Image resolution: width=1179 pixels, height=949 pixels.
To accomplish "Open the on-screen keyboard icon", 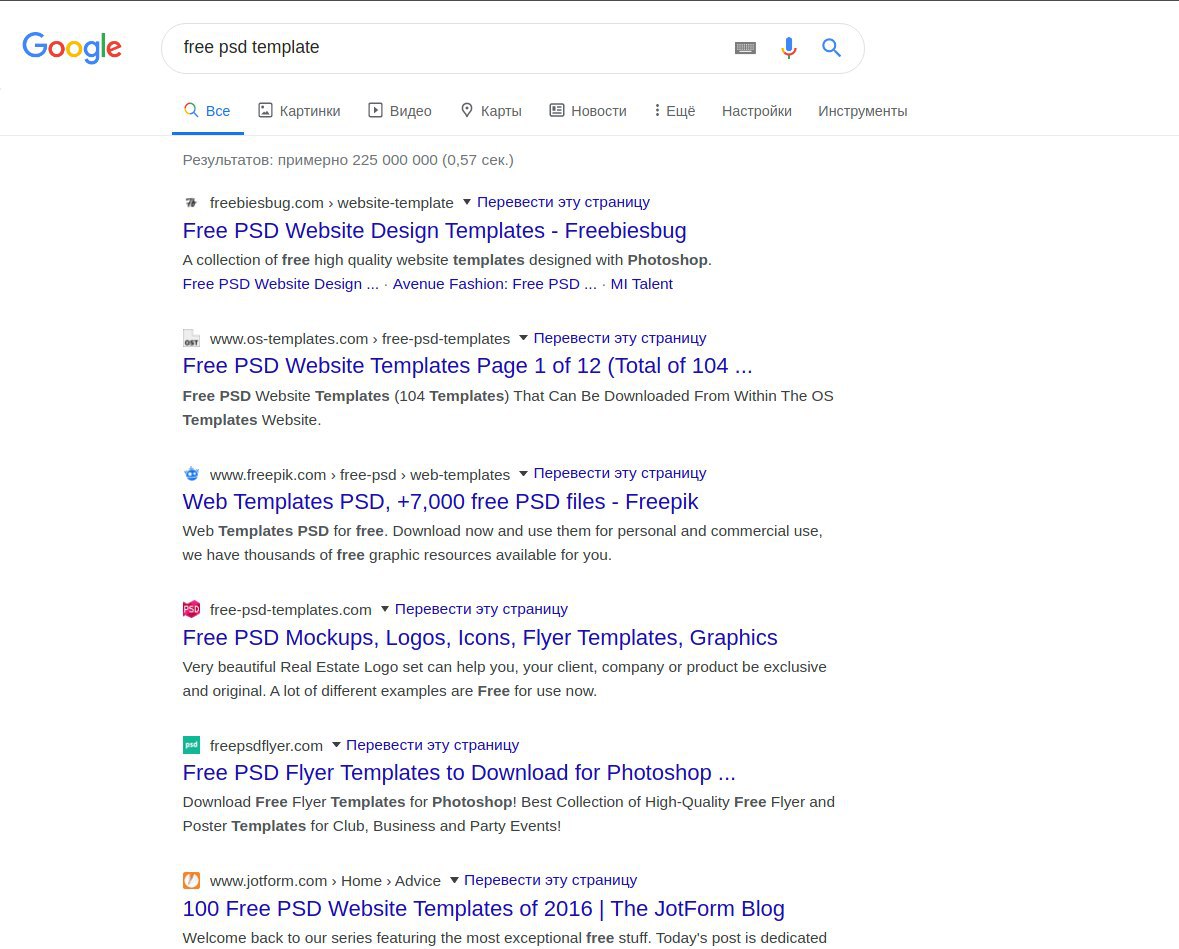I will [x=745, y=48].
